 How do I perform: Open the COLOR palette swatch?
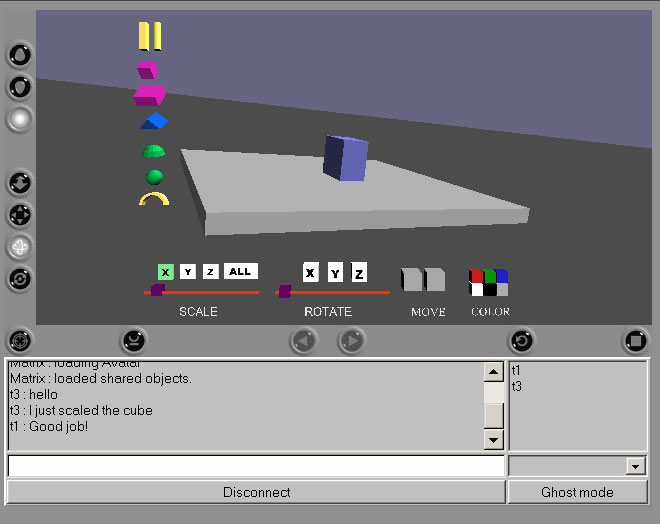coord(488,282)
